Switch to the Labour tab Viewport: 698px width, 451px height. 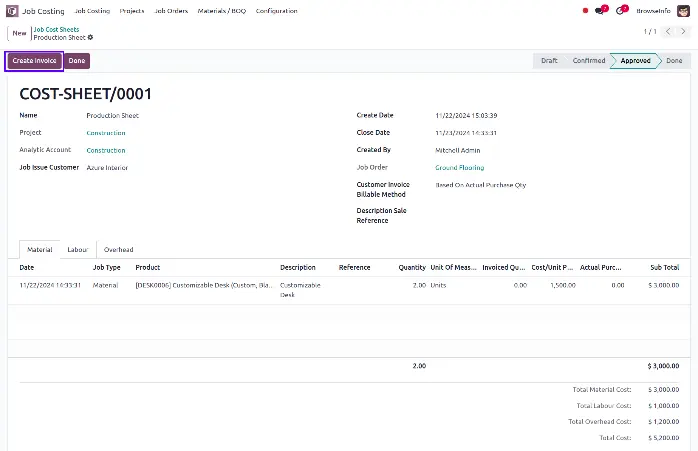click(77, 249)
